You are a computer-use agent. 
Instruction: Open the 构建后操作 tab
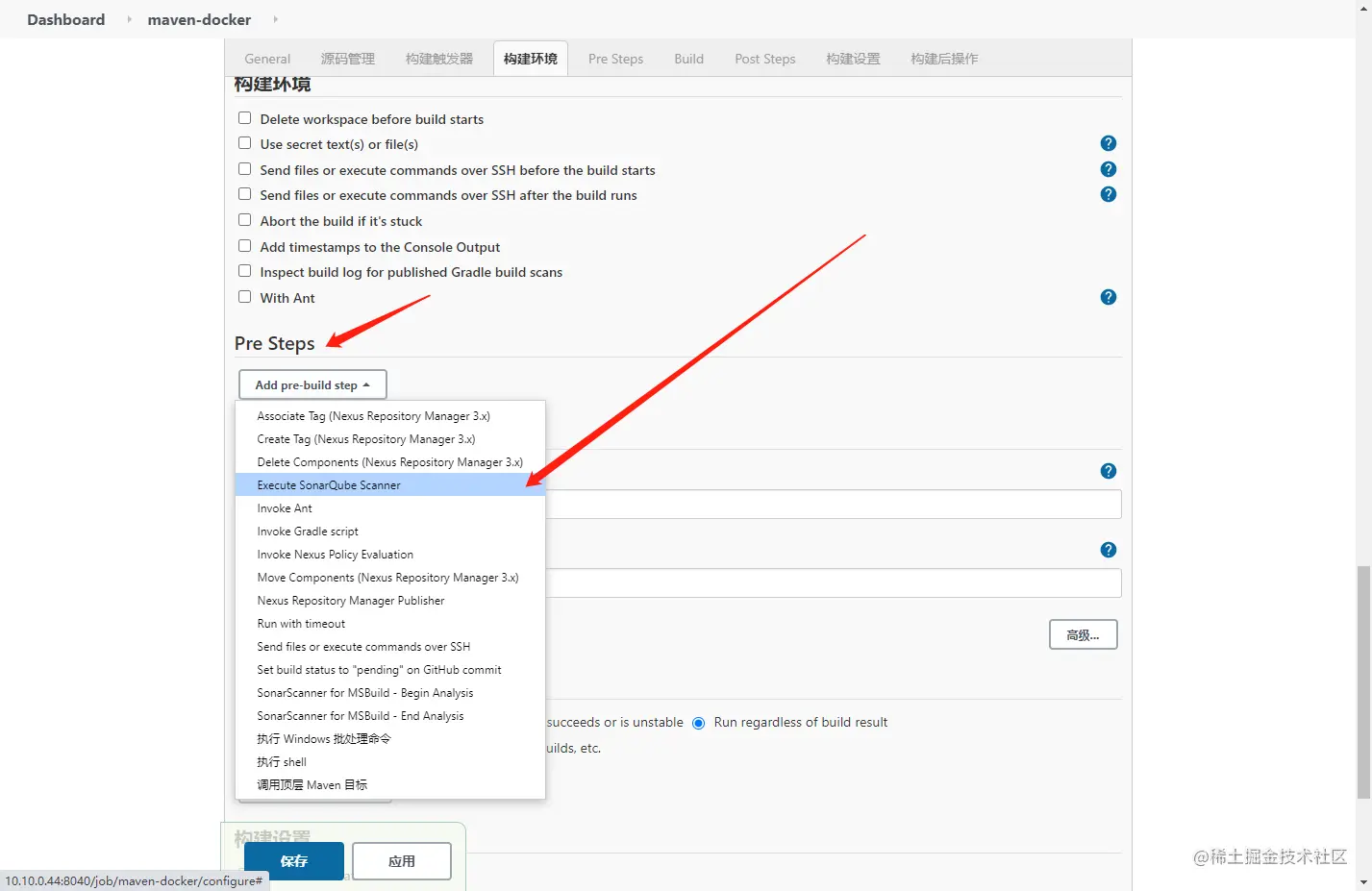pos(944,59)
